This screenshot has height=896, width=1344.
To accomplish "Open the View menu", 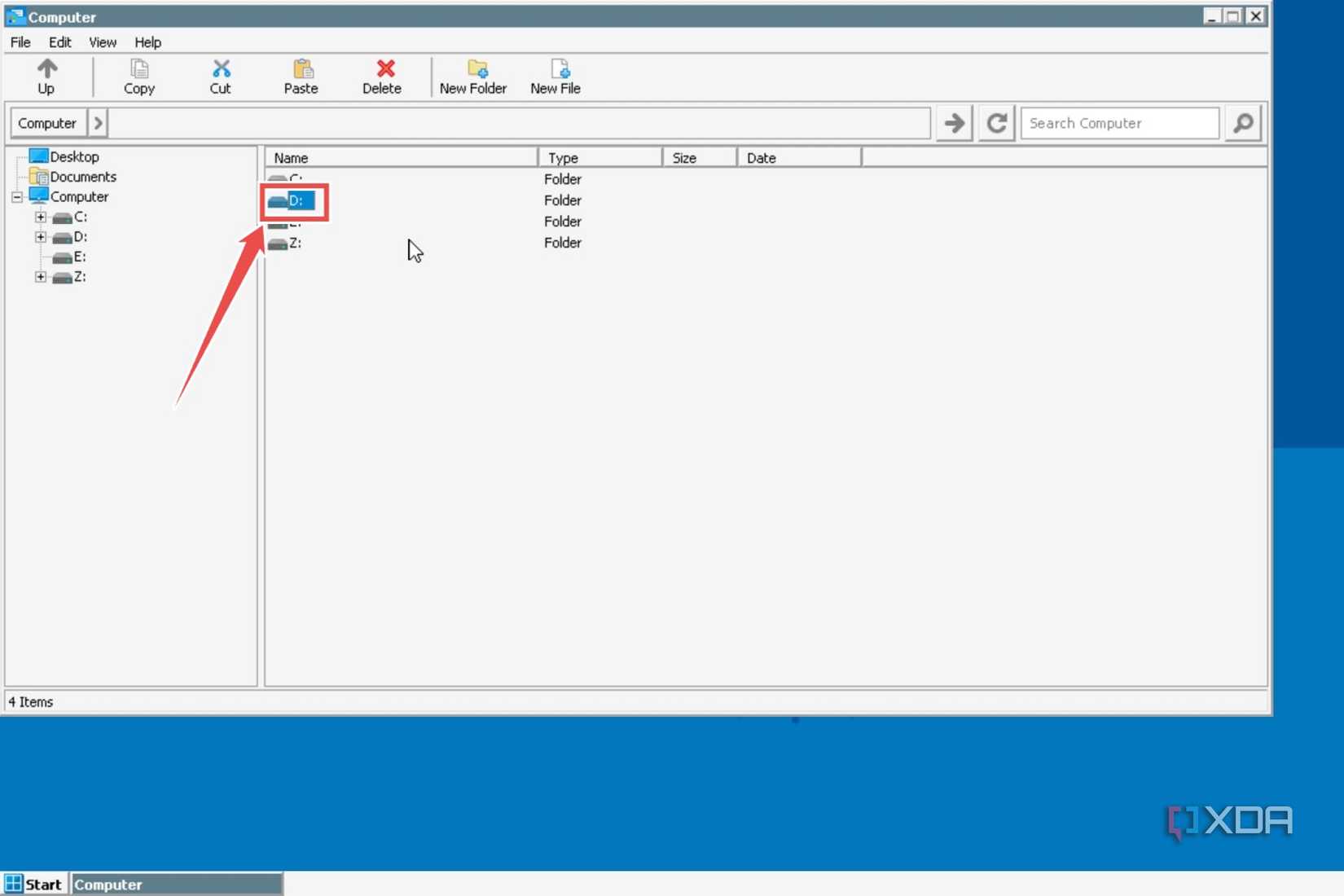I will click(x=103, y=42).
